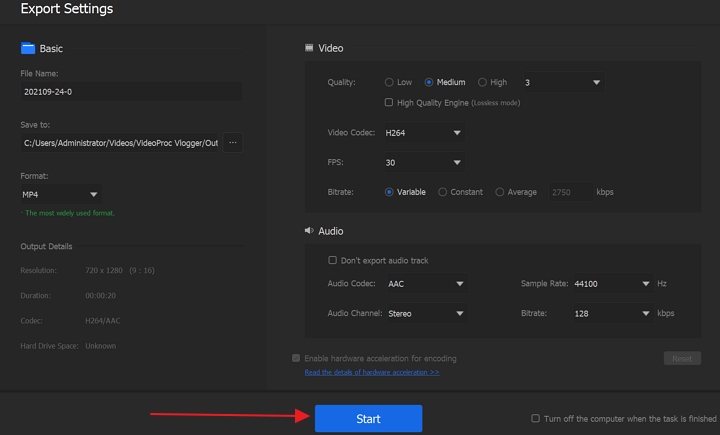Viewport: 720px width, 435px height.
Task: Click the blue Start button
Action: pos(368,418)
